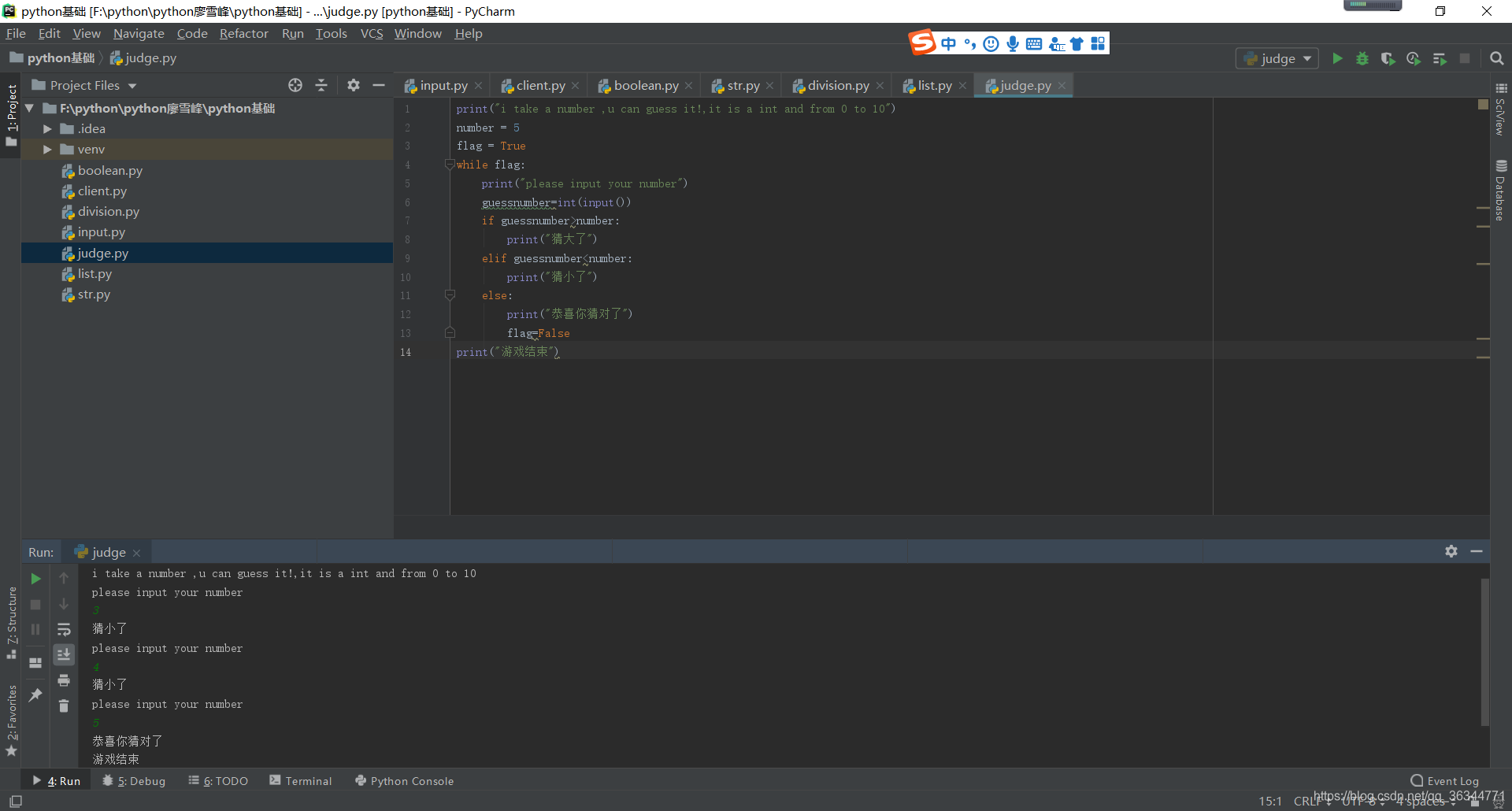Switch to the division.py editor tab
The height and width of the screenshot is (811, 1512).
838,85
